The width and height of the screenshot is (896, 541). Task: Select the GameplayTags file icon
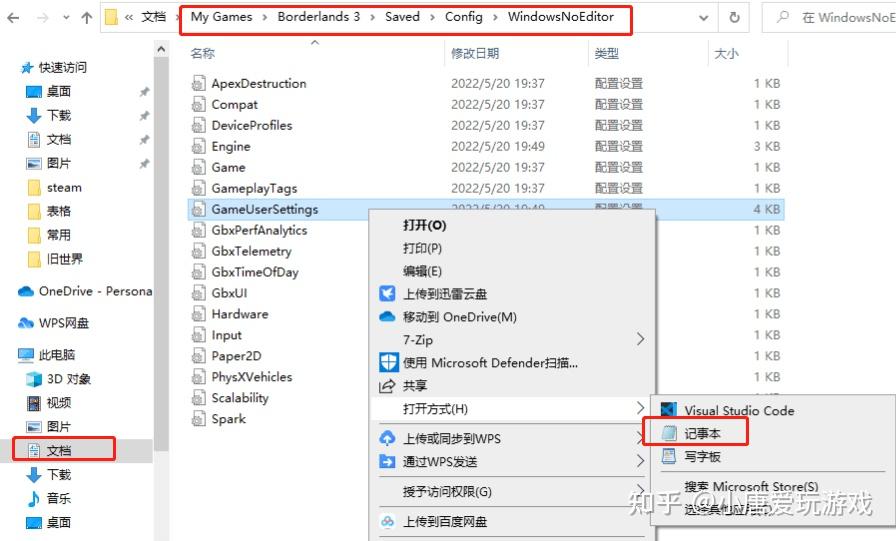pos(198,189)
